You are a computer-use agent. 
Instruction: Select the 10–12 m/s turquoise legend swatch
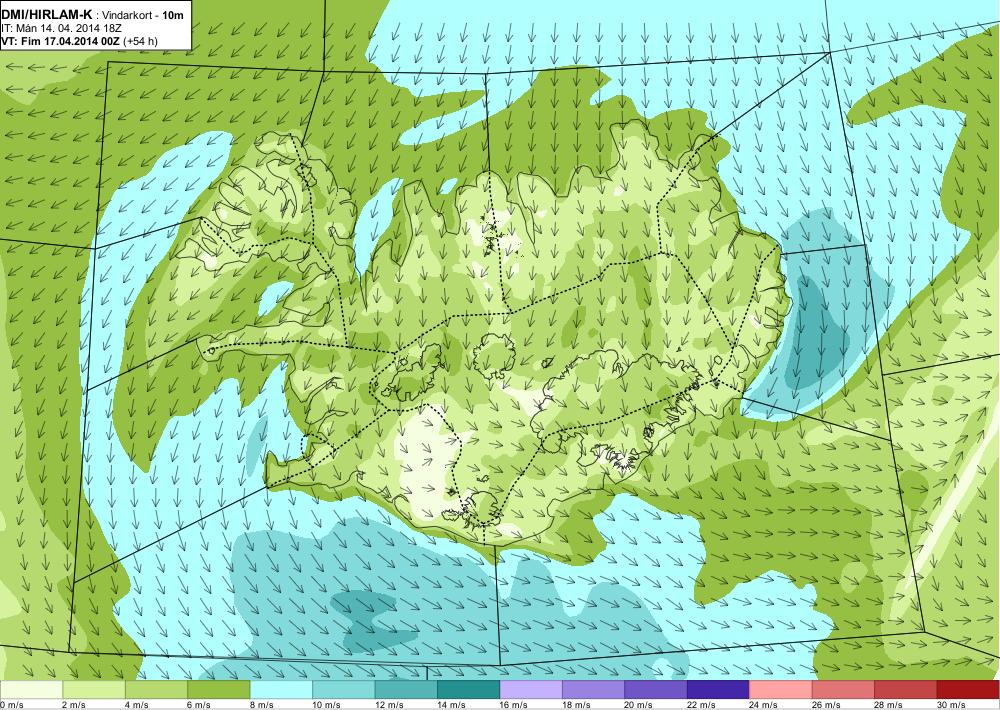click(x=344, y=690)
